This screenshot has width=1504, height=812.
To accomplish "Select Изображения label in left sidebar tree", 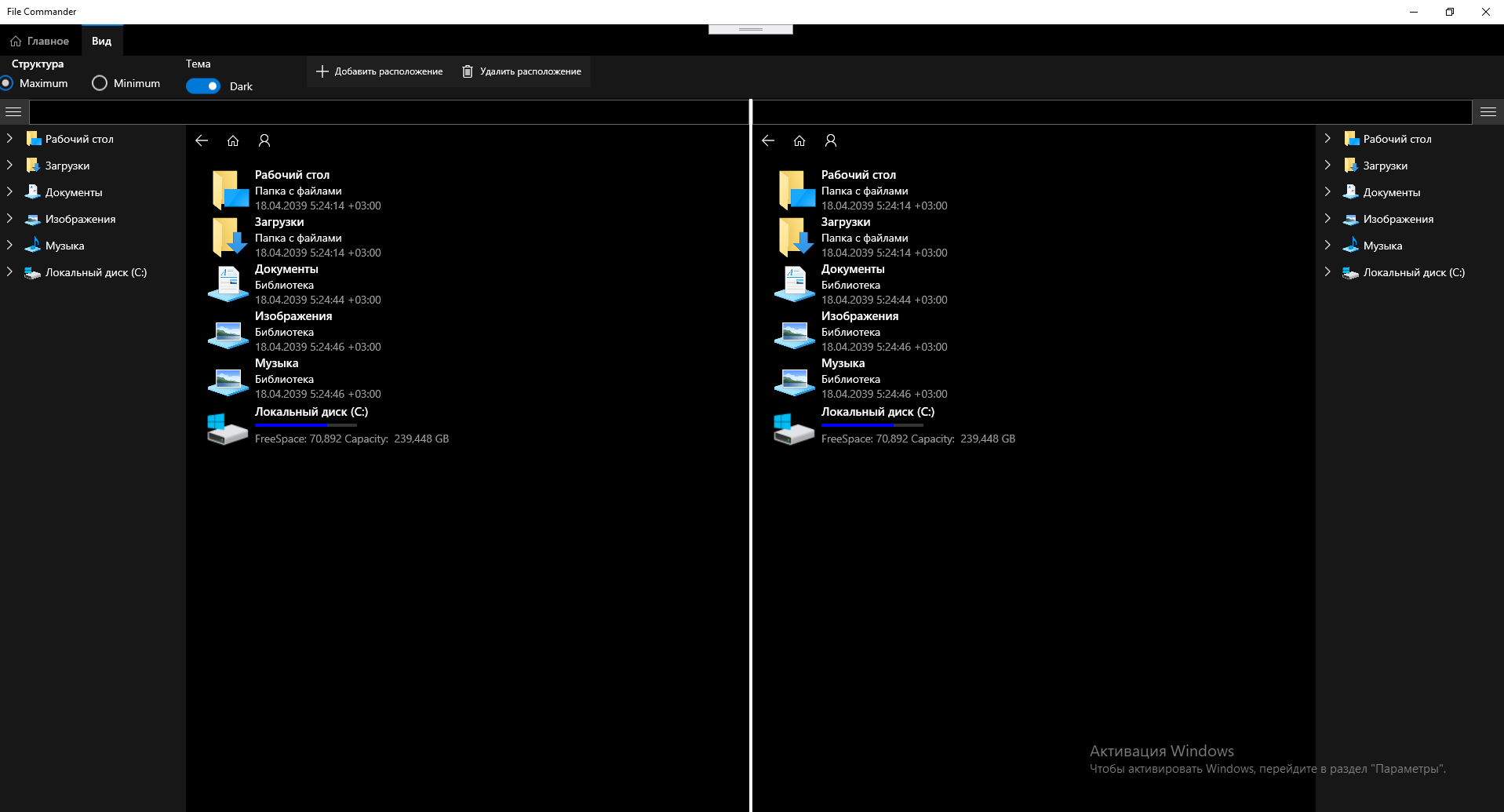I will [x=81, y=219].
